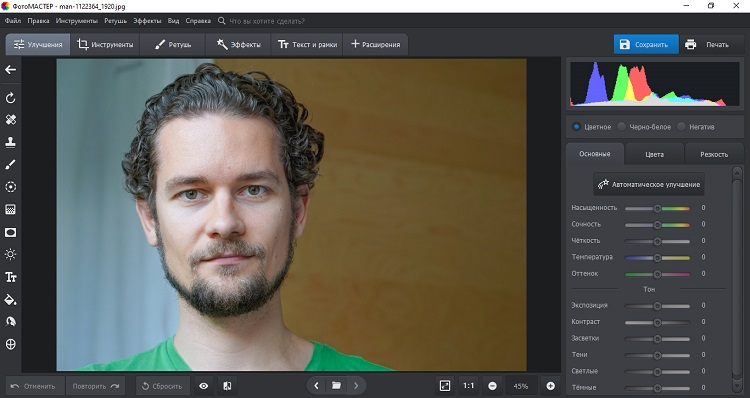Click Автоматическое улучшение button
Screen dimensions: 750x398
[x=649, y=184]
